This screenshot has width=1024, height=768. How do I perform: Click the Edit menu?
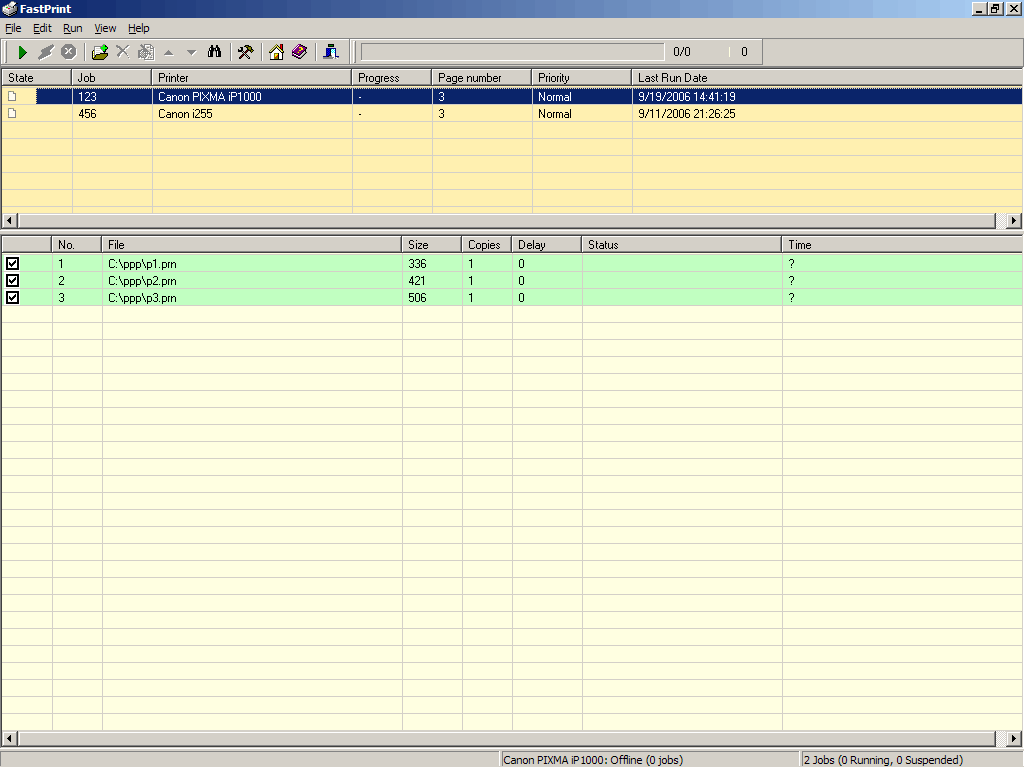tap(42, 28)
